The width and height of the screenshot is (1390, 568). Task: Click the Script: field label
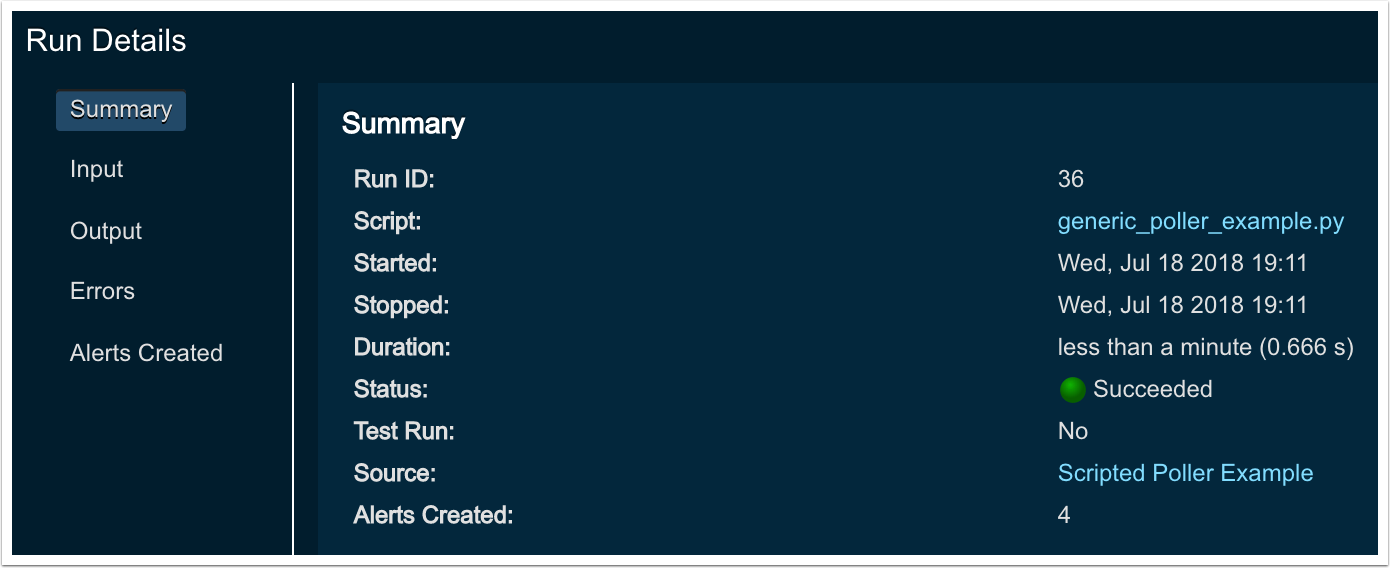pos(385,222)
